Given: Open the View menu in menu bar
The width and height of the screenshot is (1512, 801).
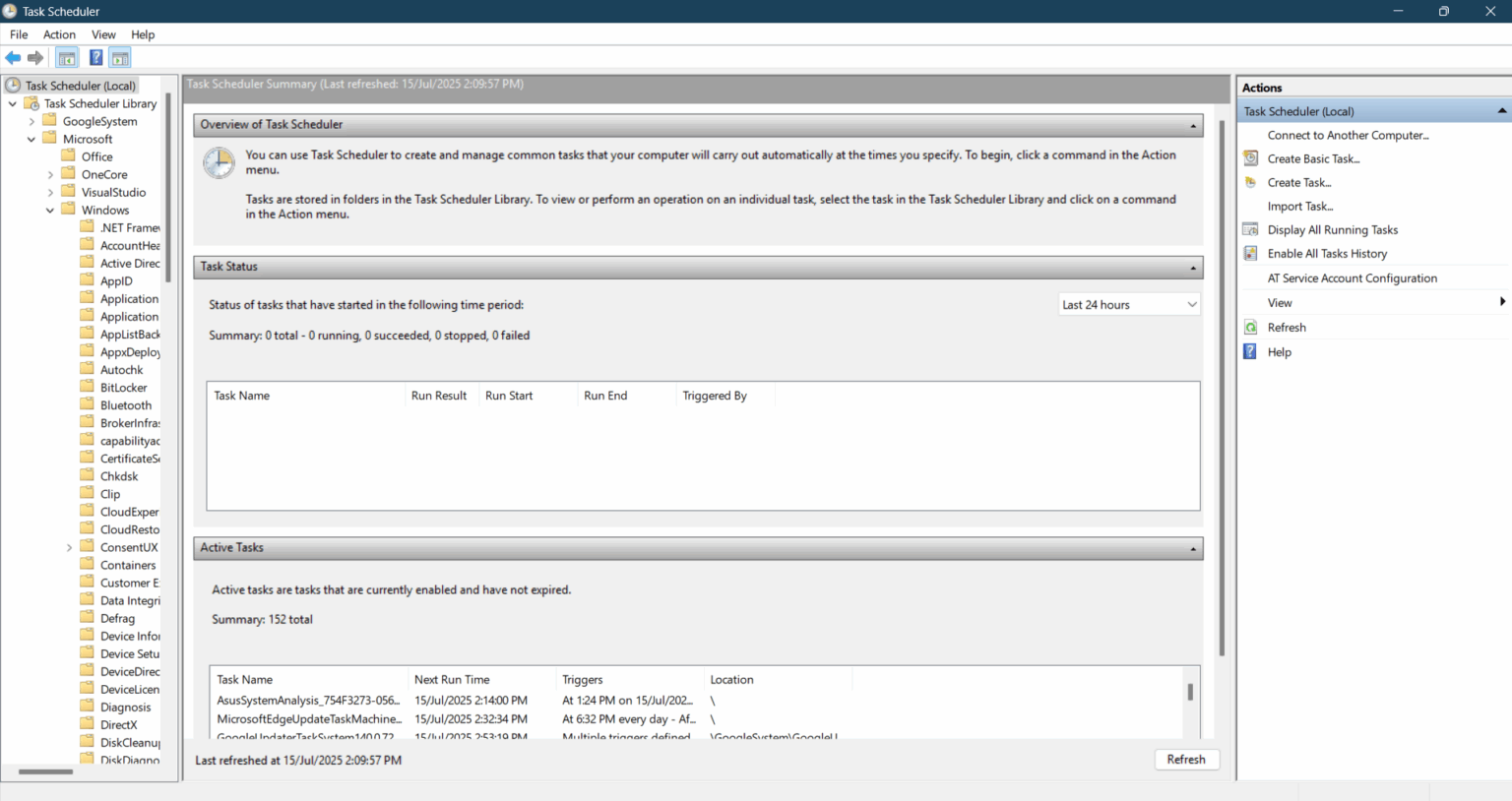Looking at the screenshot, I should pos(103,34).
